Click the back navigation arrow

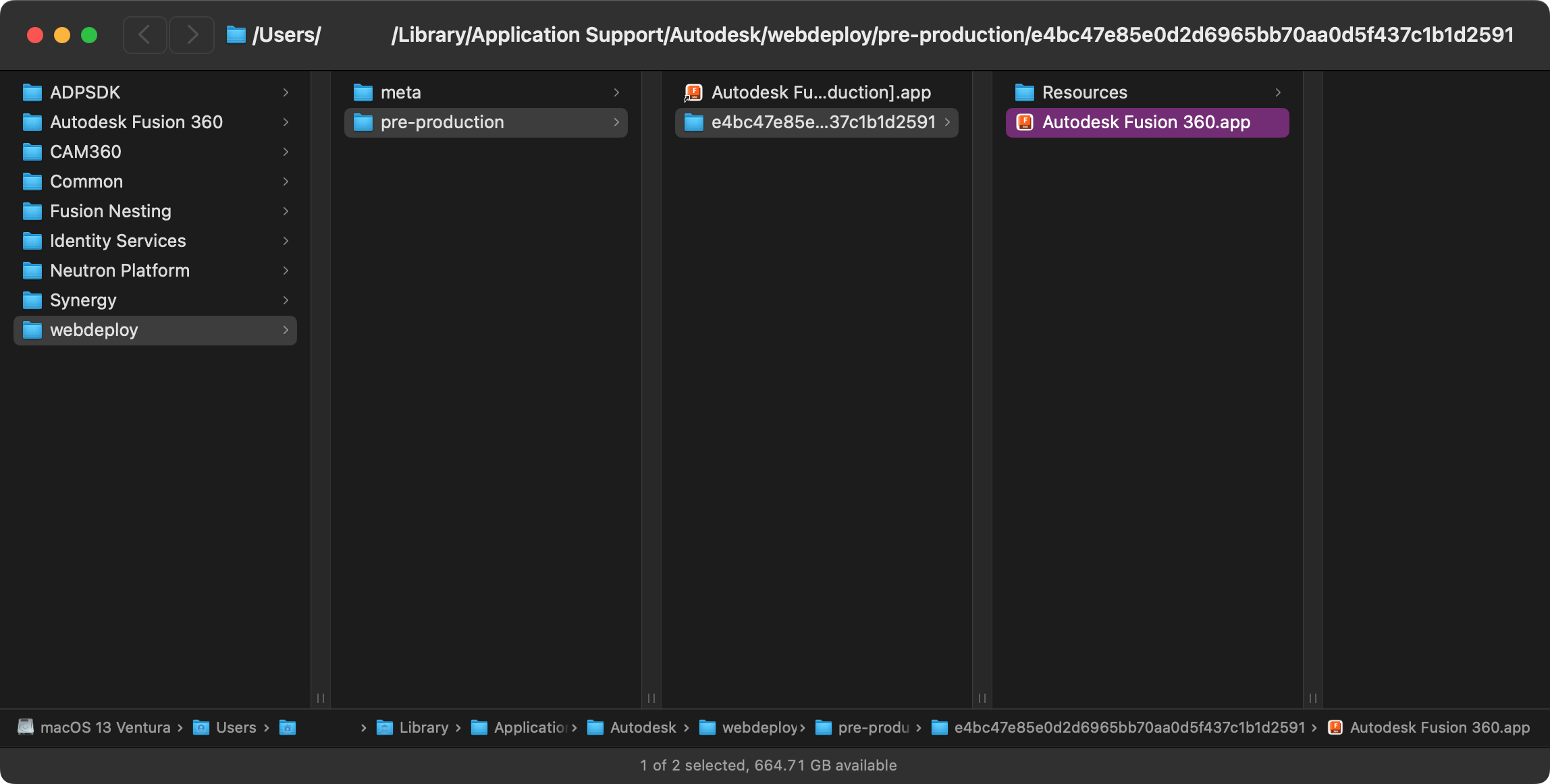click(144, 34)
